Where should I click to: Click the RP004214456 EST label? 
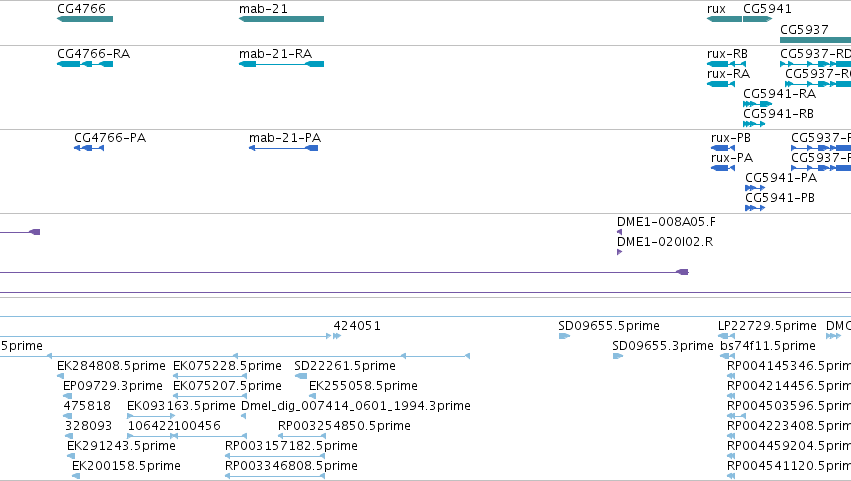click(789, 386)
